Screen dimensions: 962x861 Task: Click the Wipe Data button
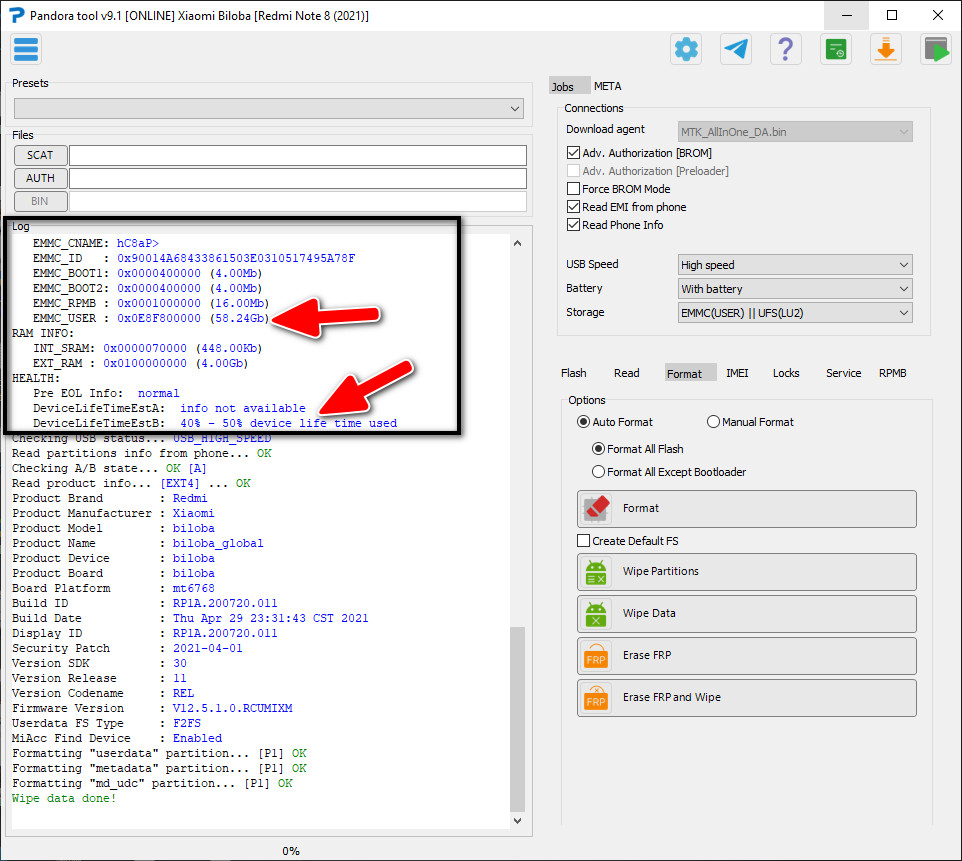point(747,614)
